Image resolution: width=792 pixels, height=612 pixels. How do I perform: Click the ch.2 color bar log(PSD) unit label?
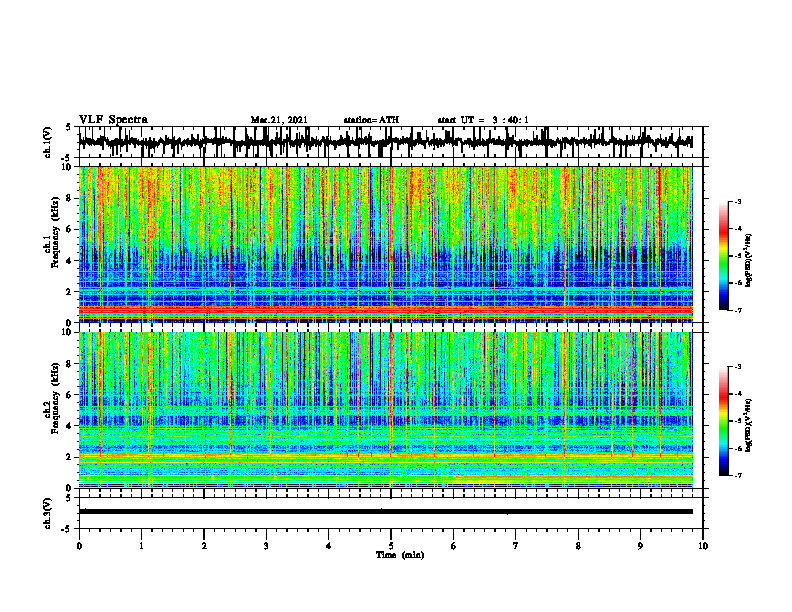click(x=749, y=424)
